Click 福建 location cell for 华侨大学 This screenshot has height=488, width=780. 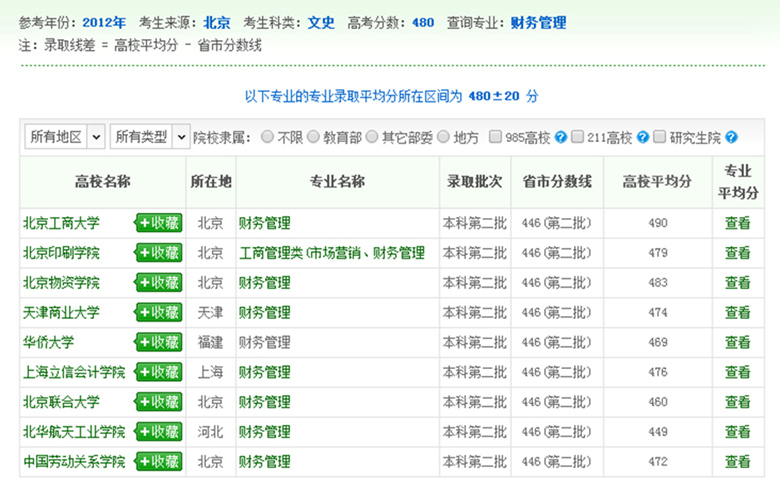(x=210, y=342)
